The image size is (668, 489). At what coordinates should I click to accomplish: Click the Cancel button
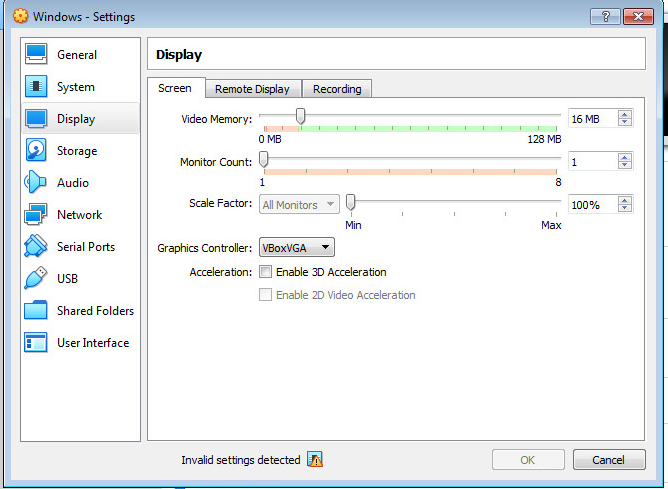(609, 460)
